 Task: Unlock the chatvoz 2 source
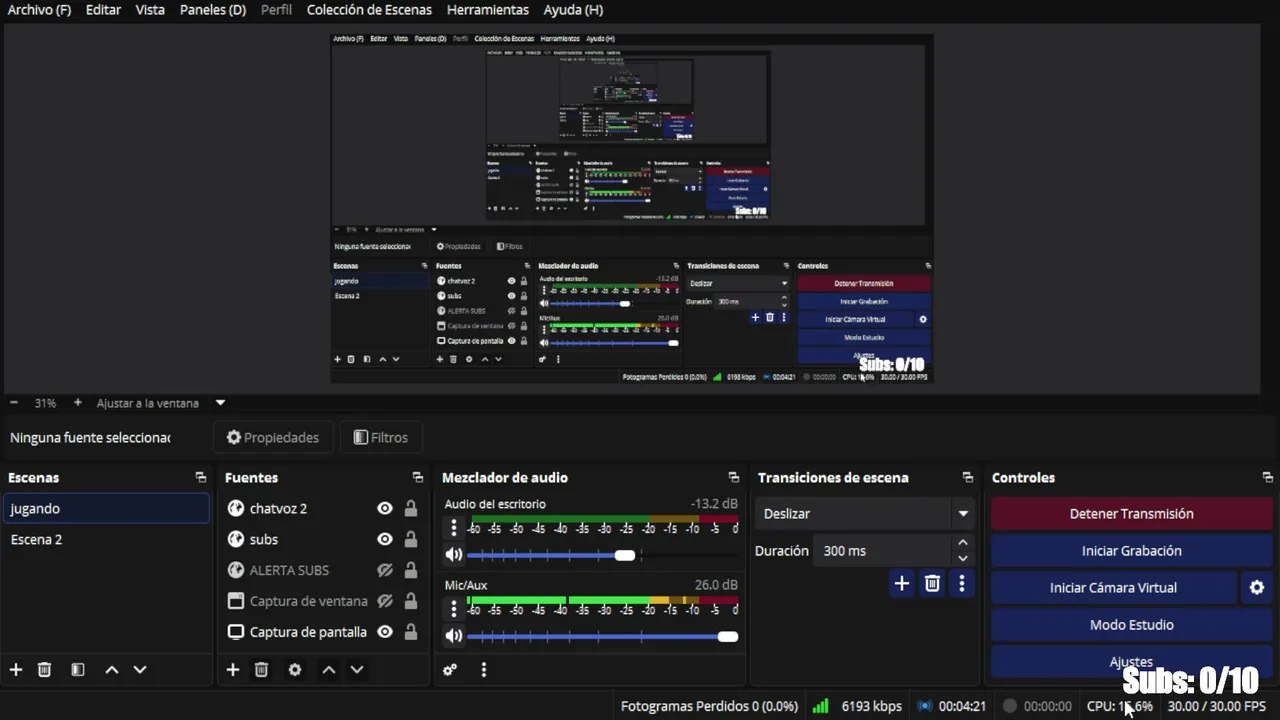click(411, 509)
